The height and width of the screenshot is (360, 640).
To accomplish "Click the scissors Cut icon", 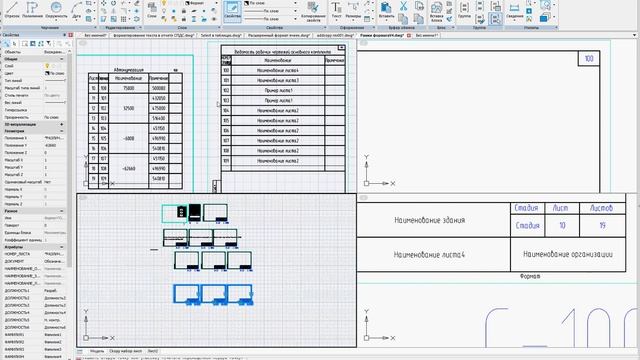I will pyautogui.click(x=403, y=6).
